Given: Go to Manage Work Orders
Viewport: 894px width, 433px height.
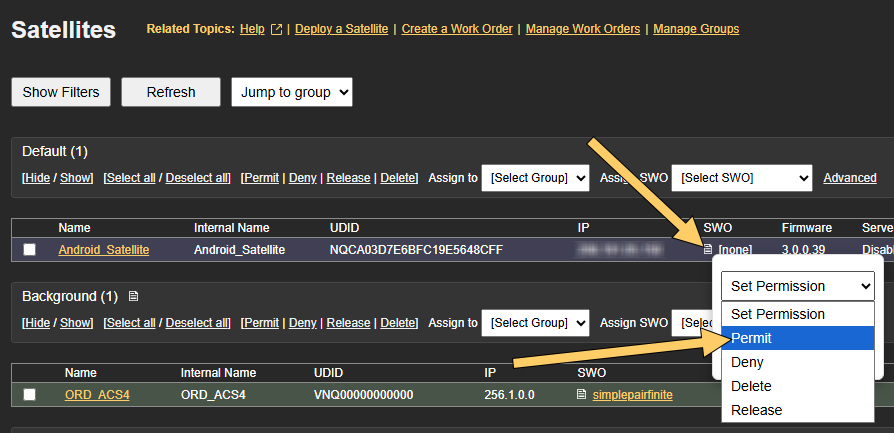Looking at the screenshot, I should coord(582,29).
